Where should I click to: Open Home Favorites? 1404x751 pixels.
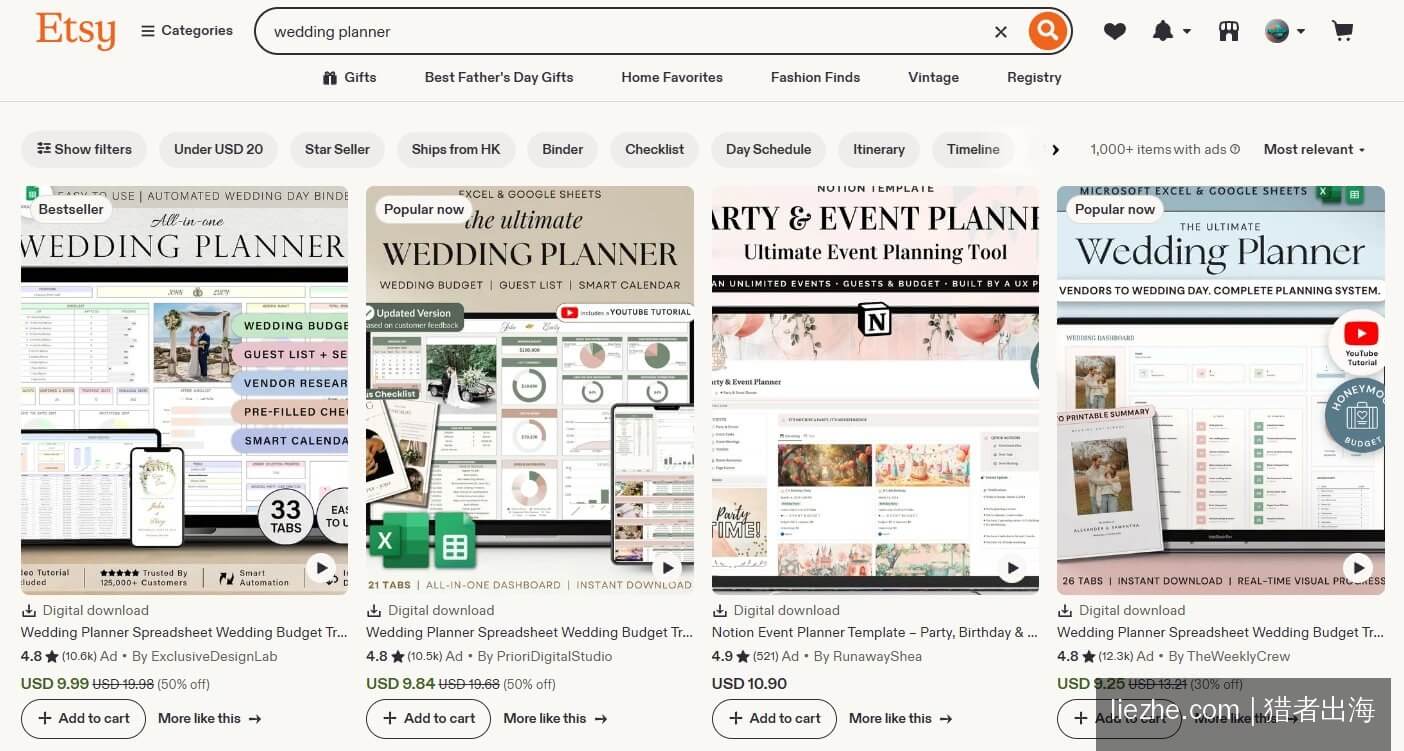[672, 77]
